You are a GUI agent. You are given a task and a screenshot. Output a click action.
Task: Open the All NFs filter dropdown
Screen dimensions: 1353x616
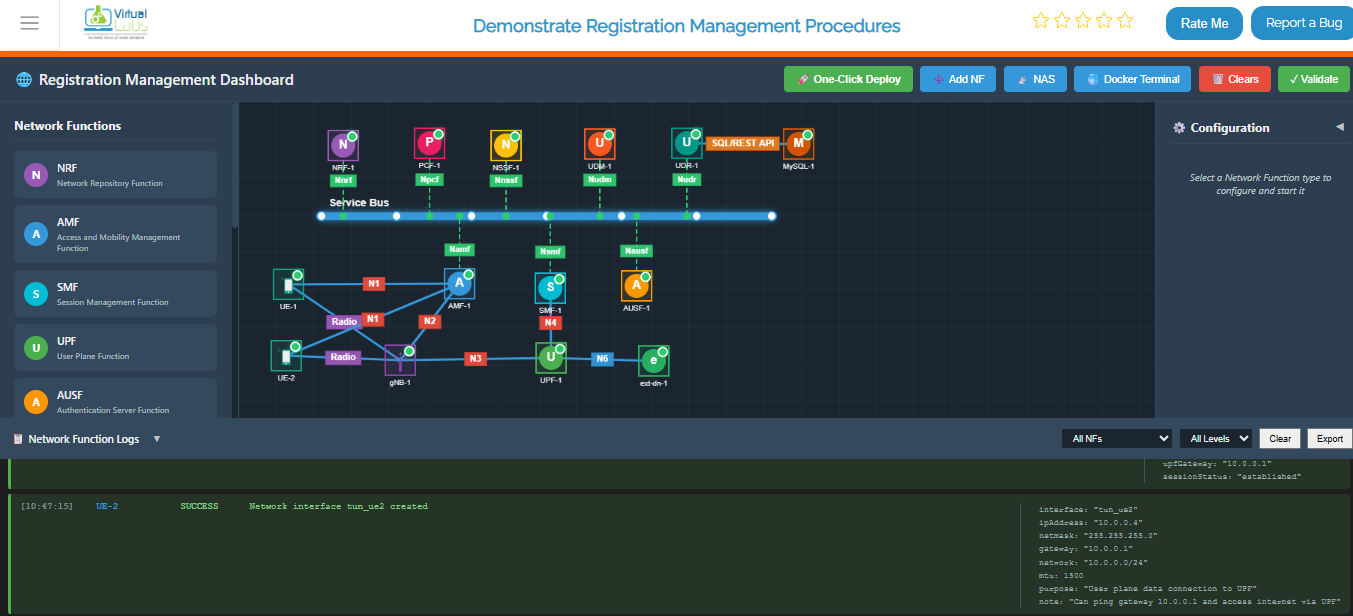coord(1116,438)
